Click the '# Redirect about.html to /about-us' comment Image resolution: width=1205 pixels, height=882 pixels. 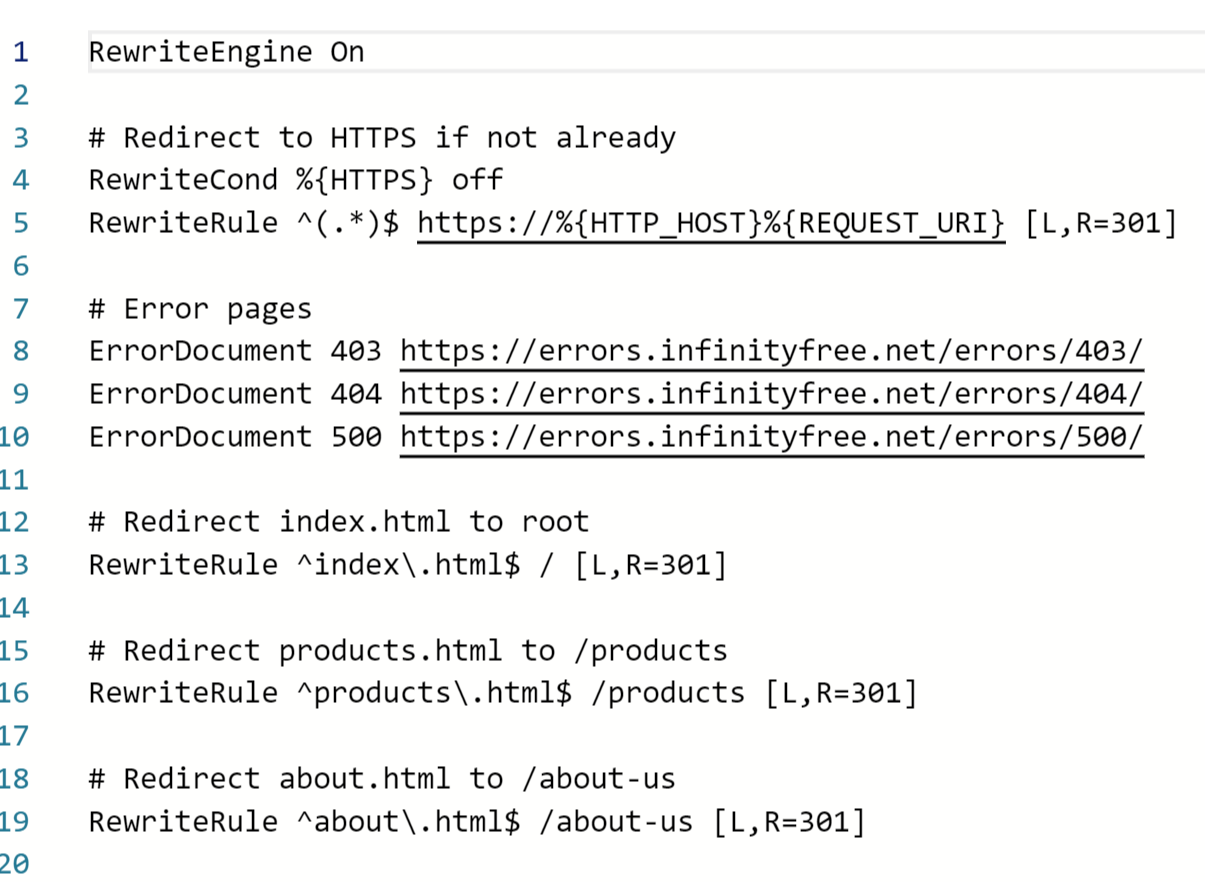(382, 780)
